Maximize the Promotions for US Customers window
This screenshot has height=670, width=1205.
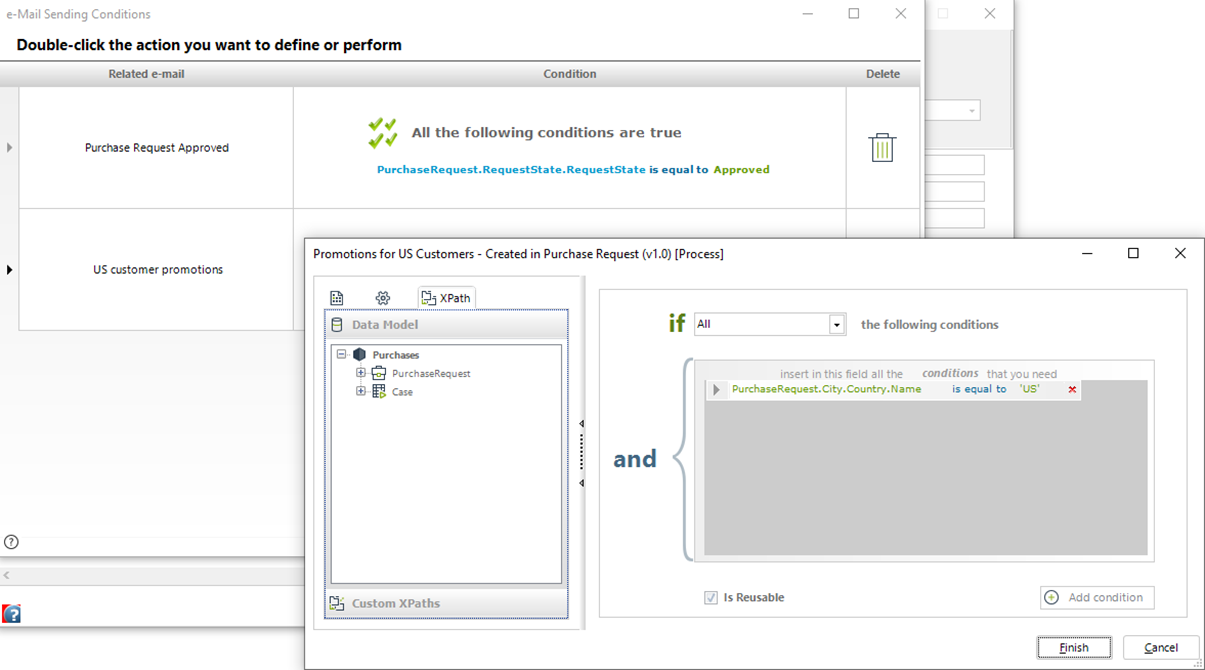pos(1133,254)
